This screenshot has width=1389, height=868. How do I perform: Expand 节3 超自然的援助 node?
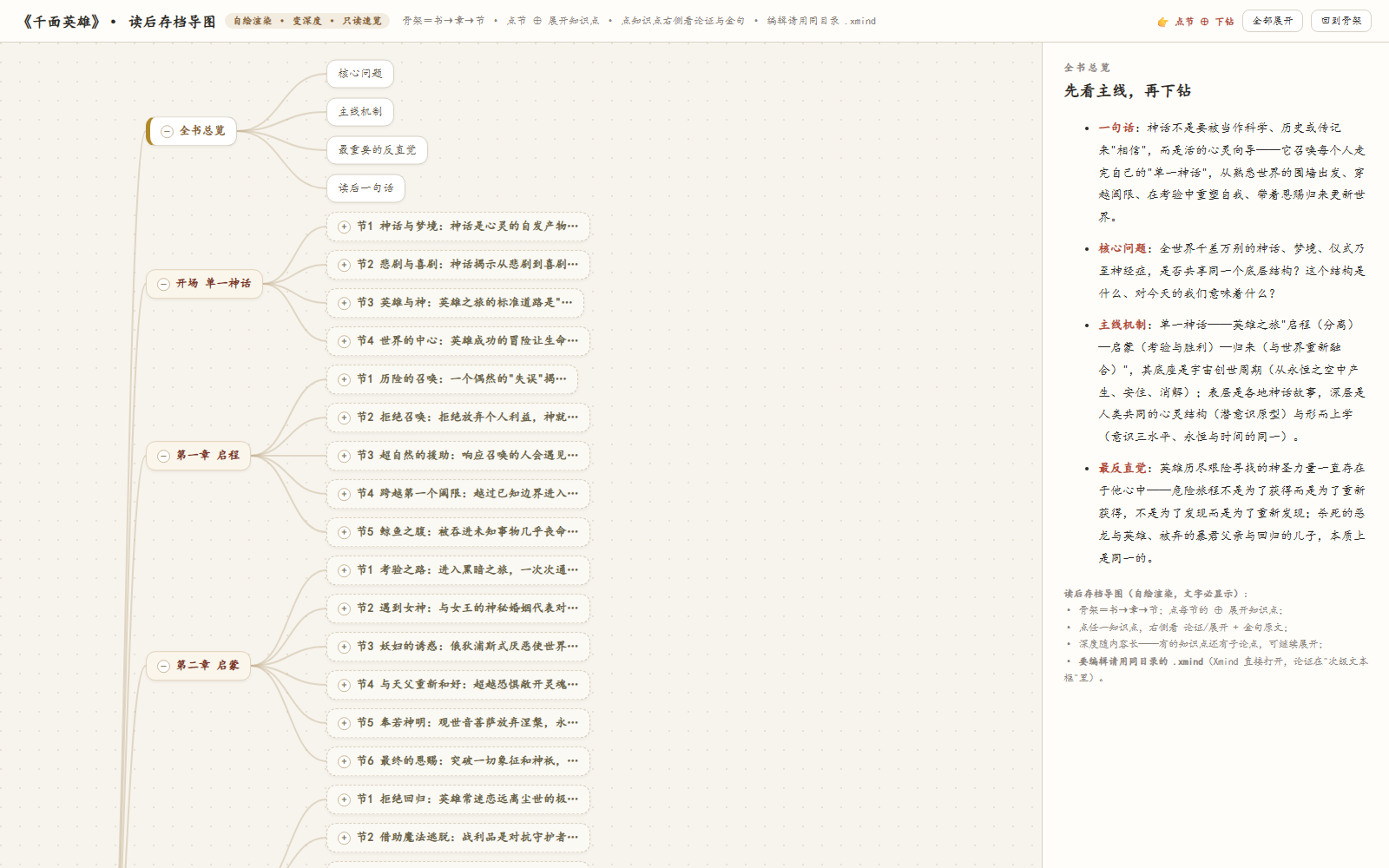[458, 456]
